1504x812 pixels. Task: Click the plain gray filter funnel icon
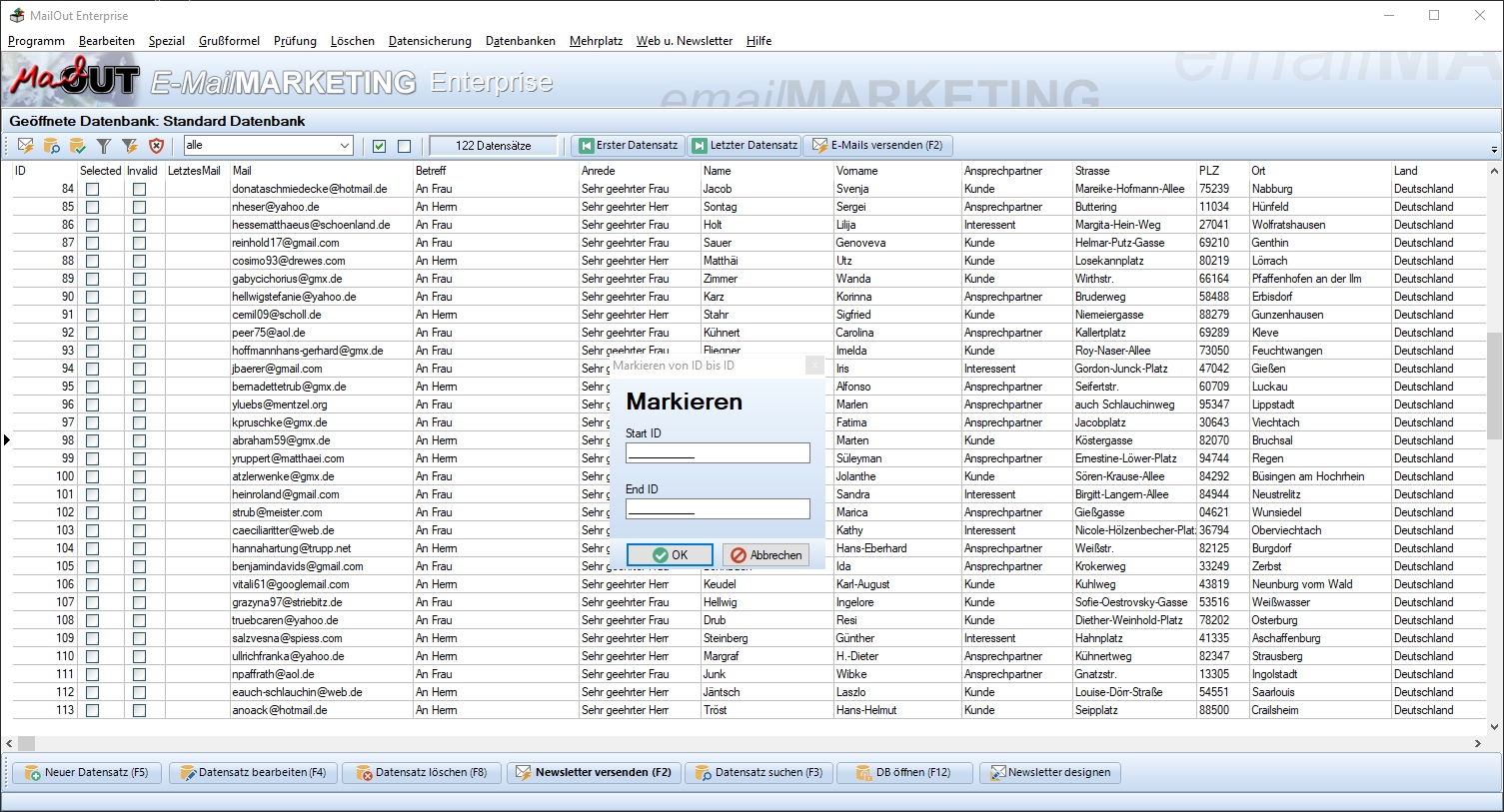click(x=103, y=146)
